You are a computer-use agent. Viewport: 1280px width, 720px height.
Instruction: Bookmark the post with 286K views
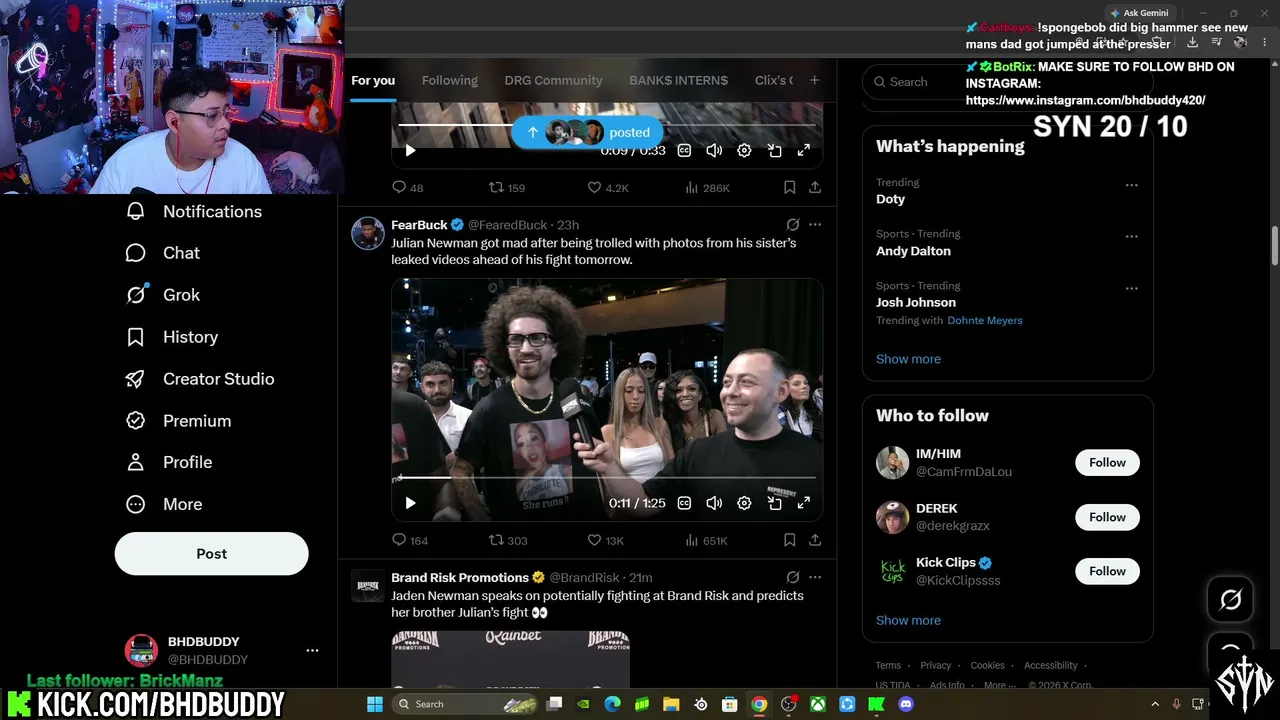coord(789,187)
